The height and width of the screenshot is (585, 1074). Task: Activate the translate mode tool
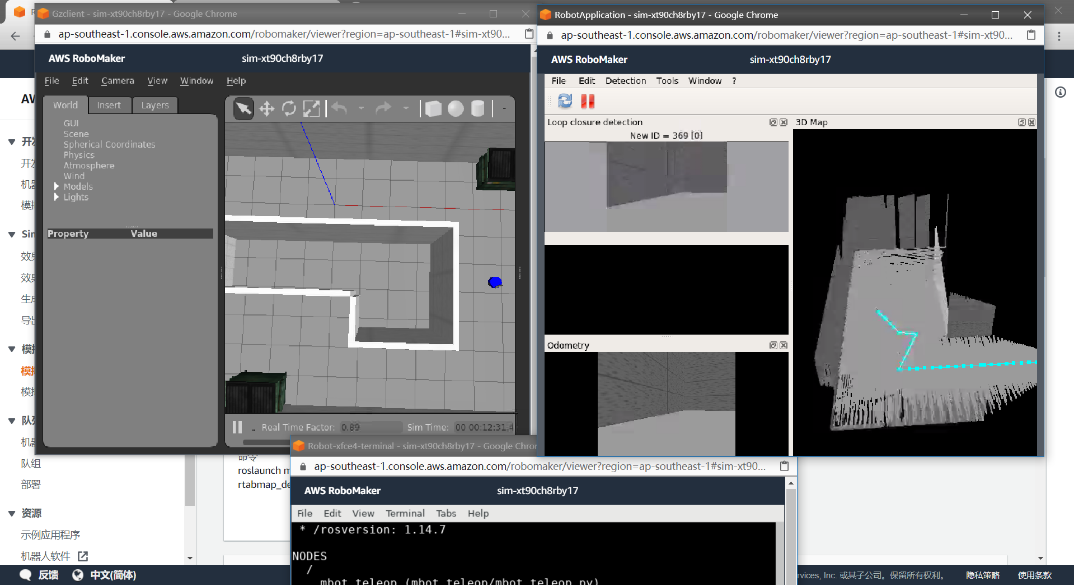coord(267,108)
